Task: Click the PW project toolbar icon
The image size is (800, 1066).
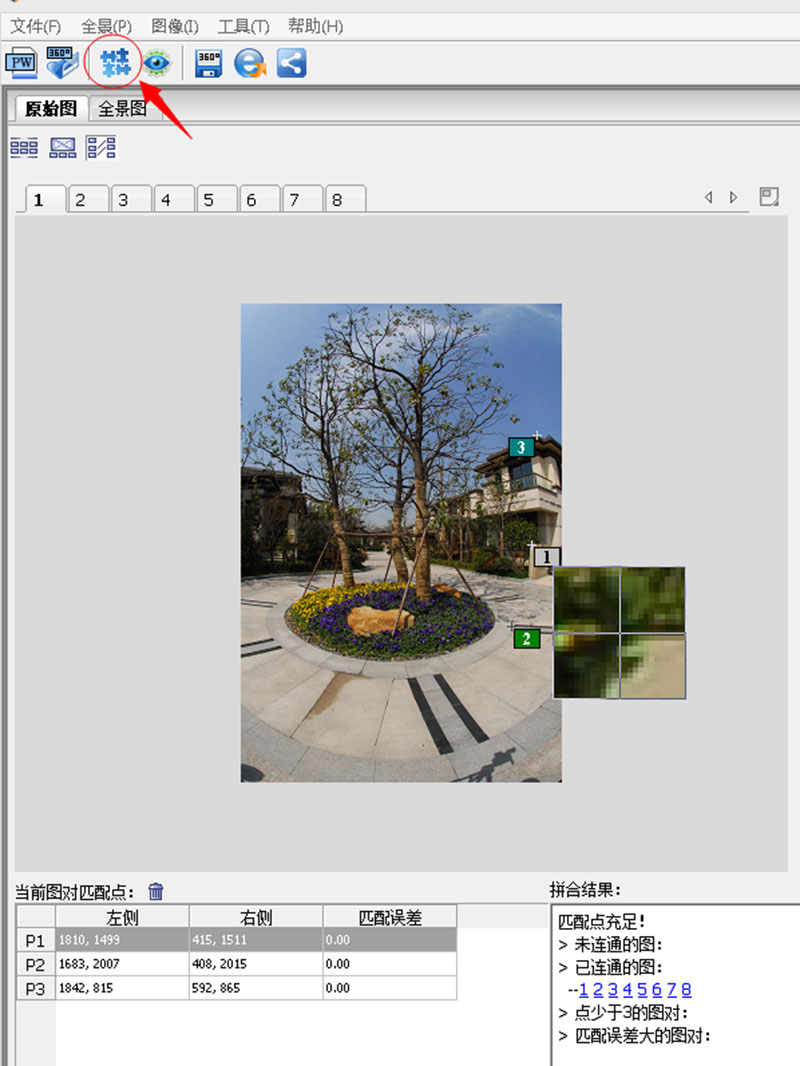Action: coord(21,63)
